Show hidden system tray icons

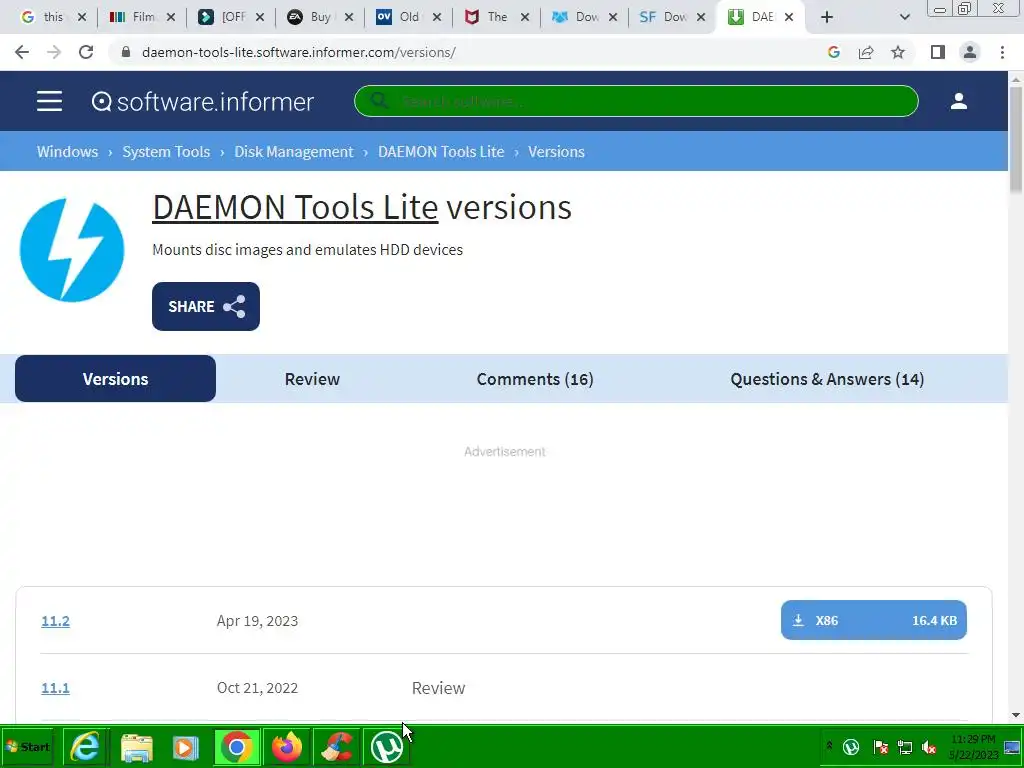tap(829, 746)
